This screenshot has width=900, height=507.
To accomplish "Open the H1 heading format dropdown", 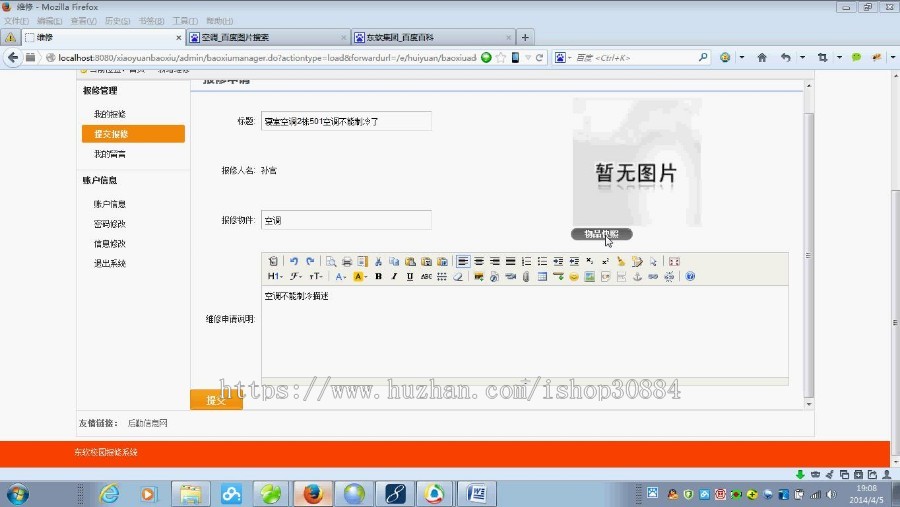I will [x=274, y=277].
